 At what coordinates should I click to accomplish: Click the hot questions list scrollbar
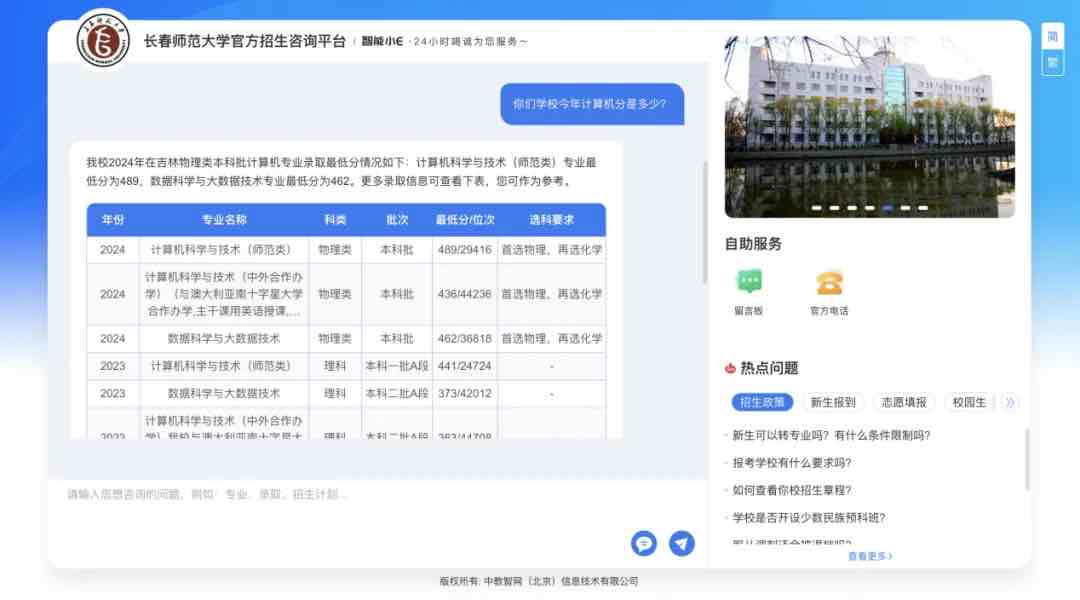[1027, 459]
